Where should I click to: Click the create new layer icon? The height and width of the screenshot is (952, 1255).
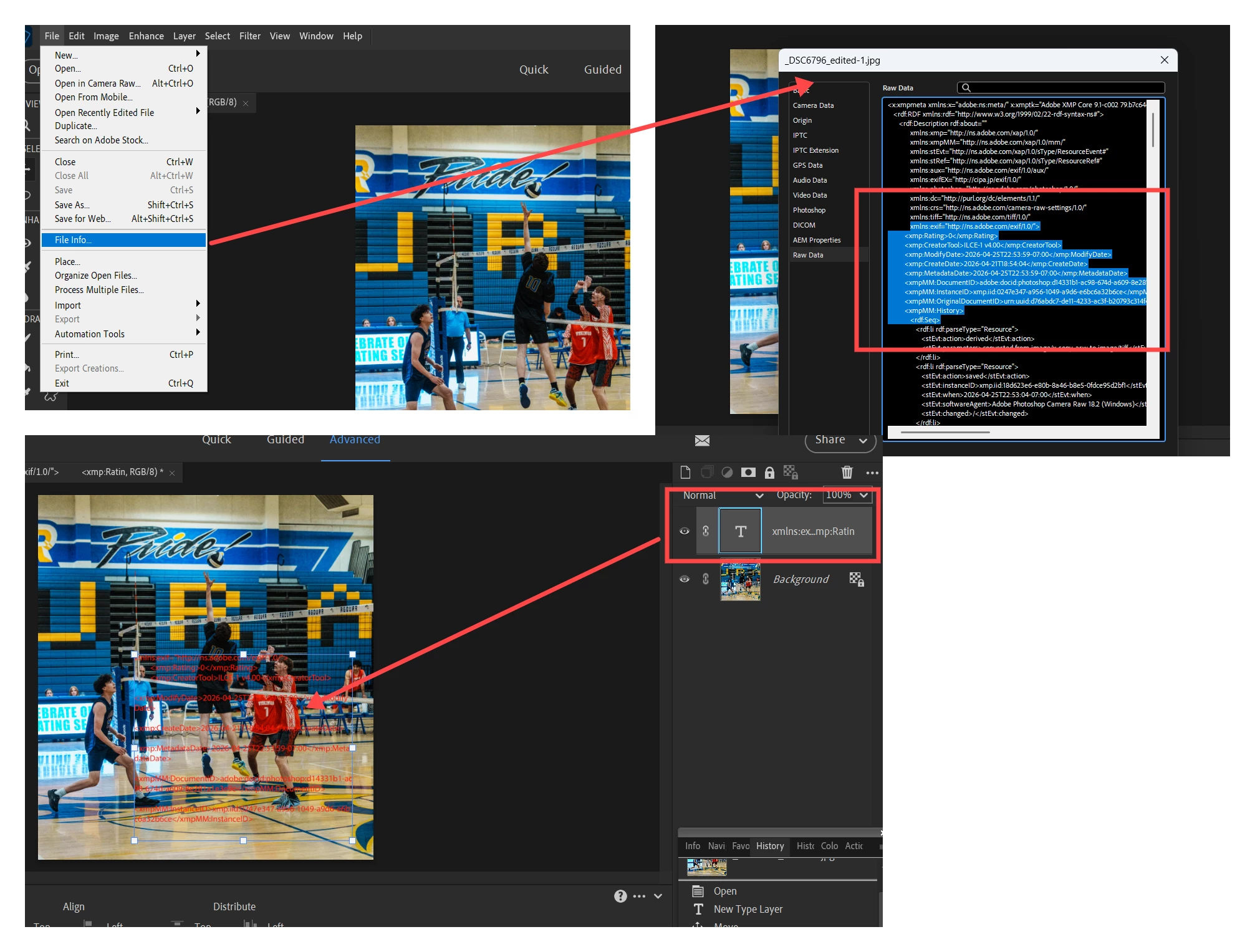685,472
